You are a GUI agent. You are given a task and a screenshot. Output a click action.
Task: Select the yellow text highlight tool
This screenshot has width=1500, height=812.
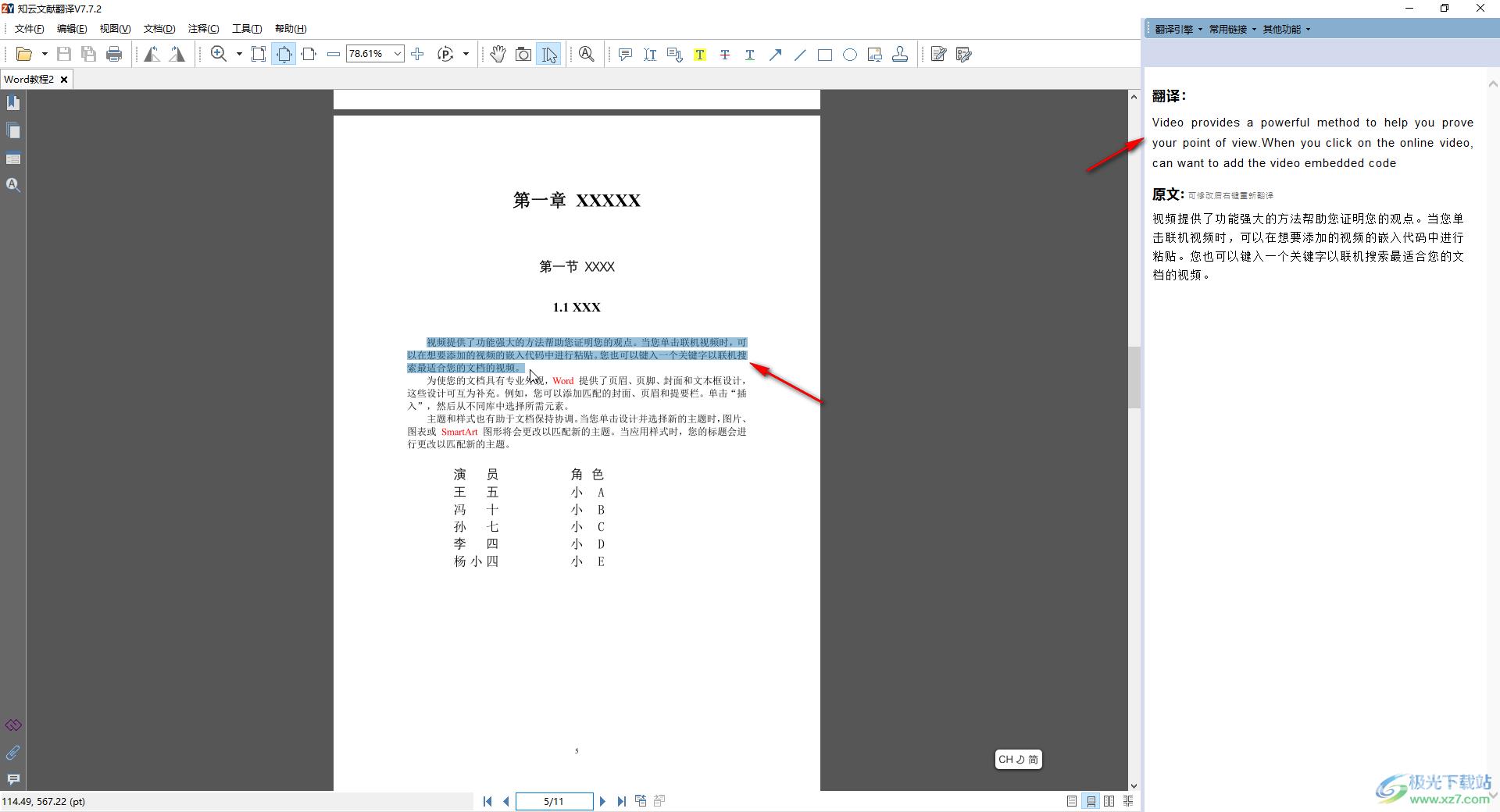(x=699, y=55)
